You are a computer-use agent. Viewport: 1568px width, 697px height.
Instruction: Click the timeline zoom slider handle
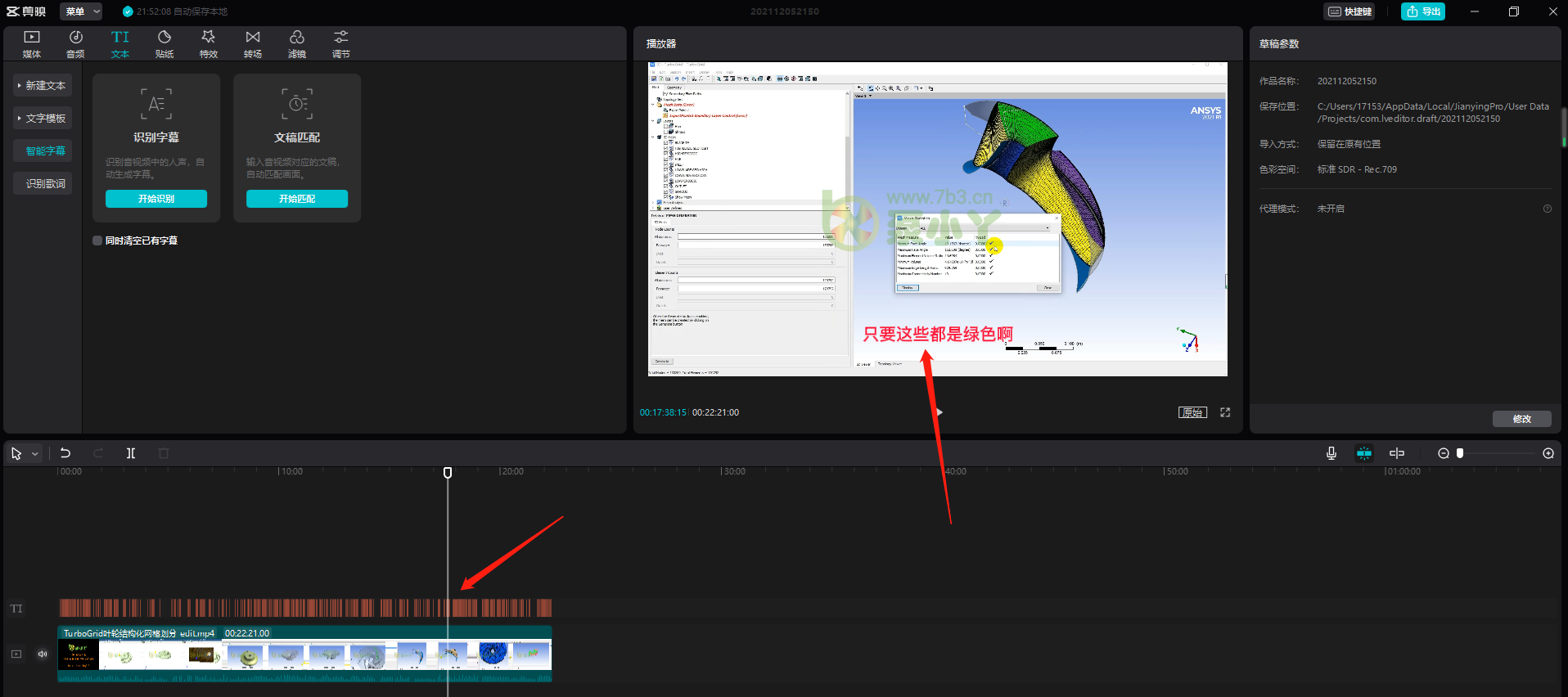click(1460, 453)
